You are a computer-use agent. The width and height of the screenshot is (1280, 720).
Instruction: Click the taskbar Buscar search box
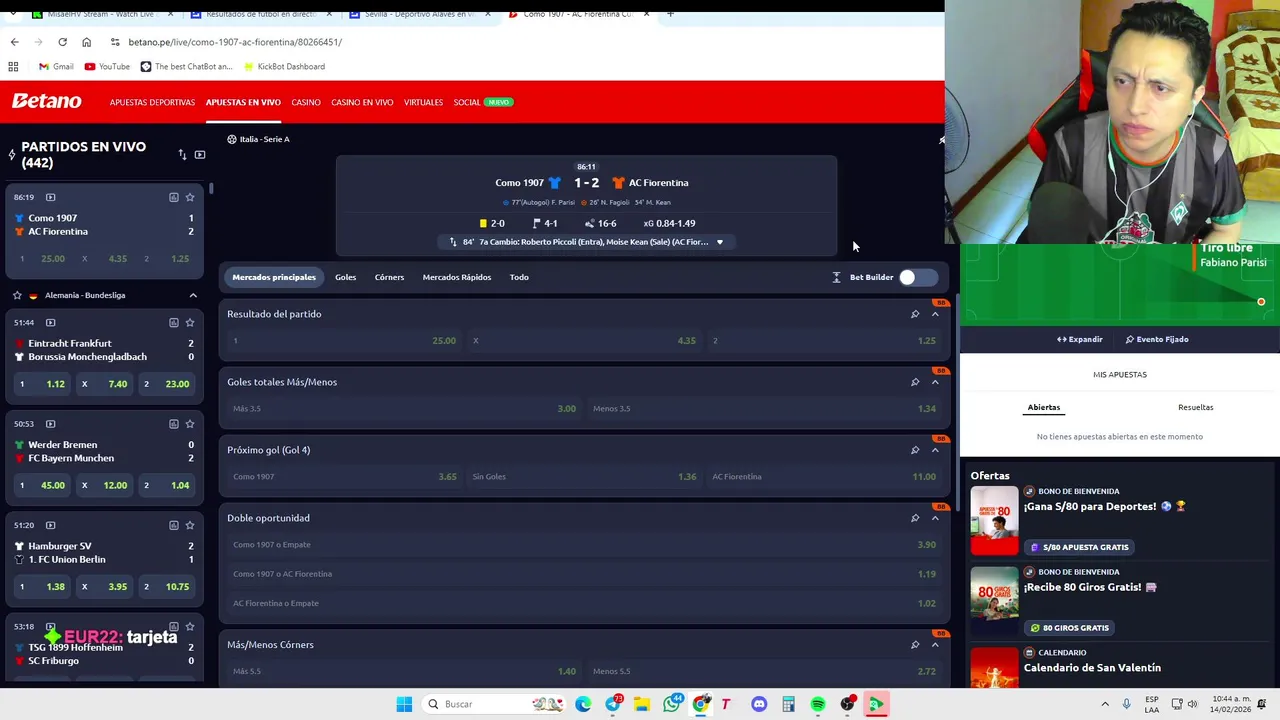click(495, 704)
